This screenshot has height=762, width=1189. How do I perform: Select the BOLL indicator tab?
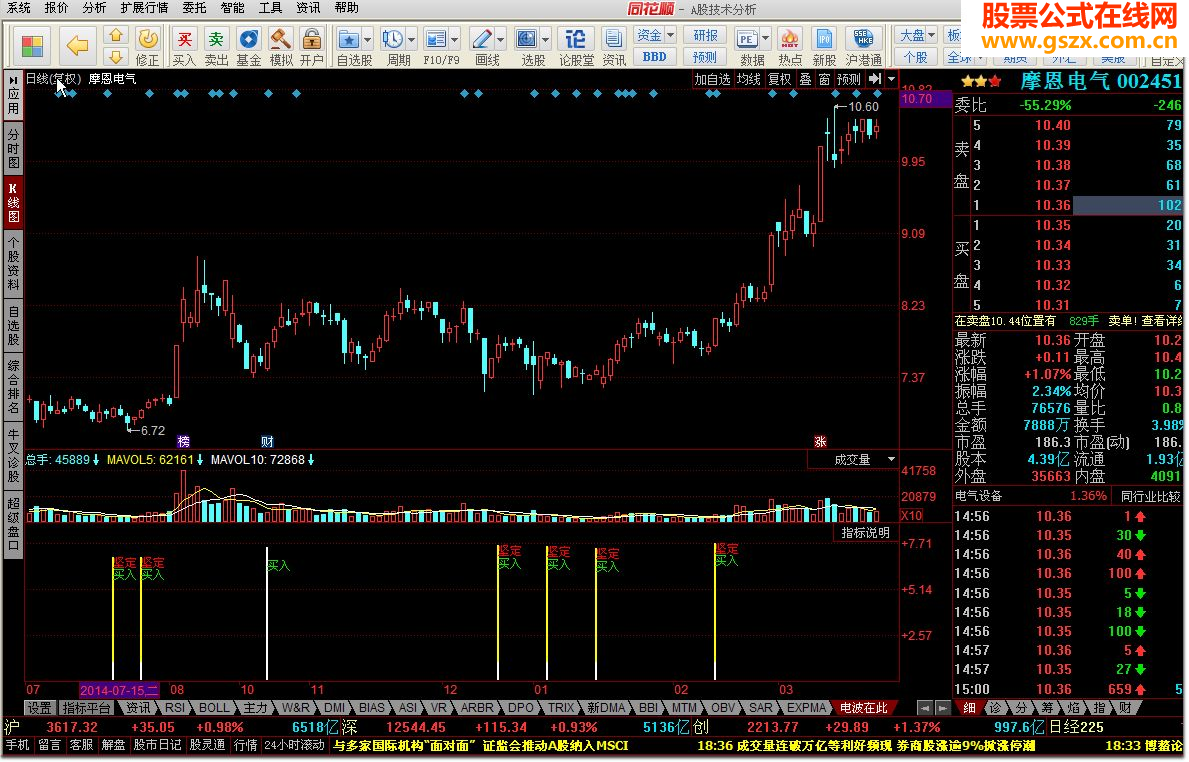[214, 707]
